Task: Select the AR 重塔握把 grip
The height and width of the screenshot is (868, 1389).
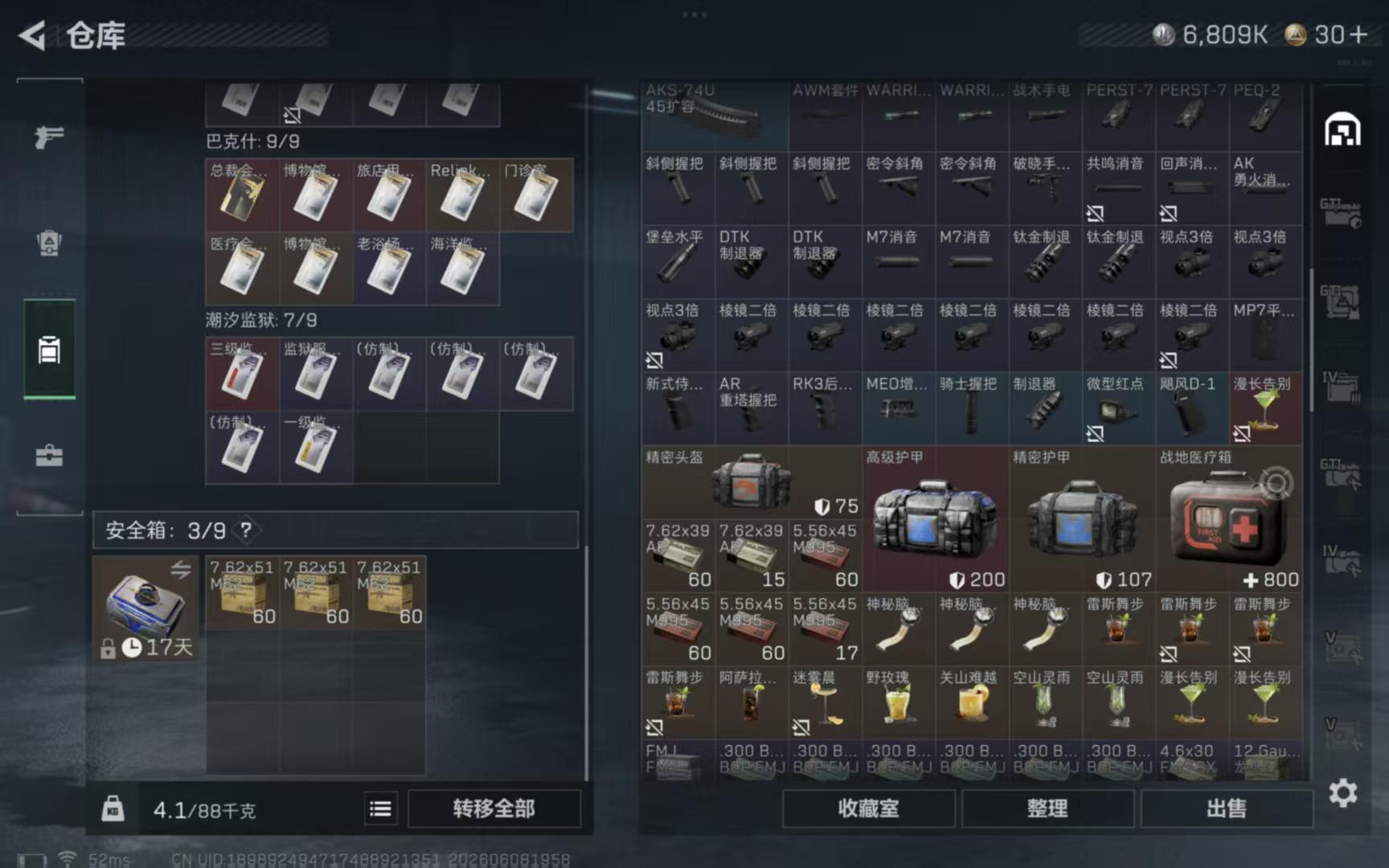Action: pos(752,408)
